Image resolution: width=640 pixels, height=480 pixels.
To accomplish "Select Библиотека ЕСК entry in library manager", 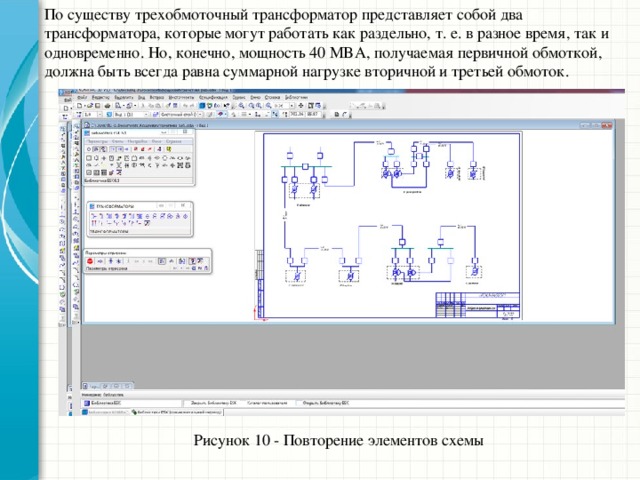I will (106, 403).
